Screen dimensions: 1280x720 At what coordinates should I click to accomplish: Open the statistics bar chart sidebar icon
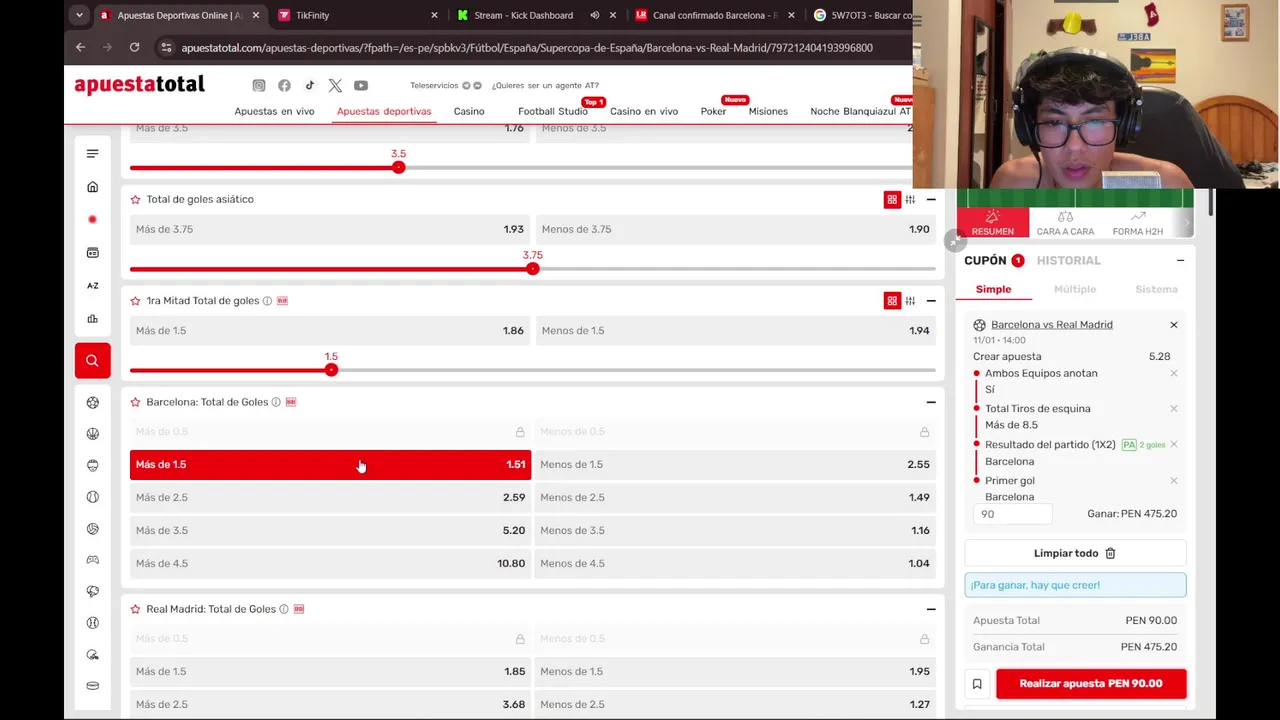point(92,319)
